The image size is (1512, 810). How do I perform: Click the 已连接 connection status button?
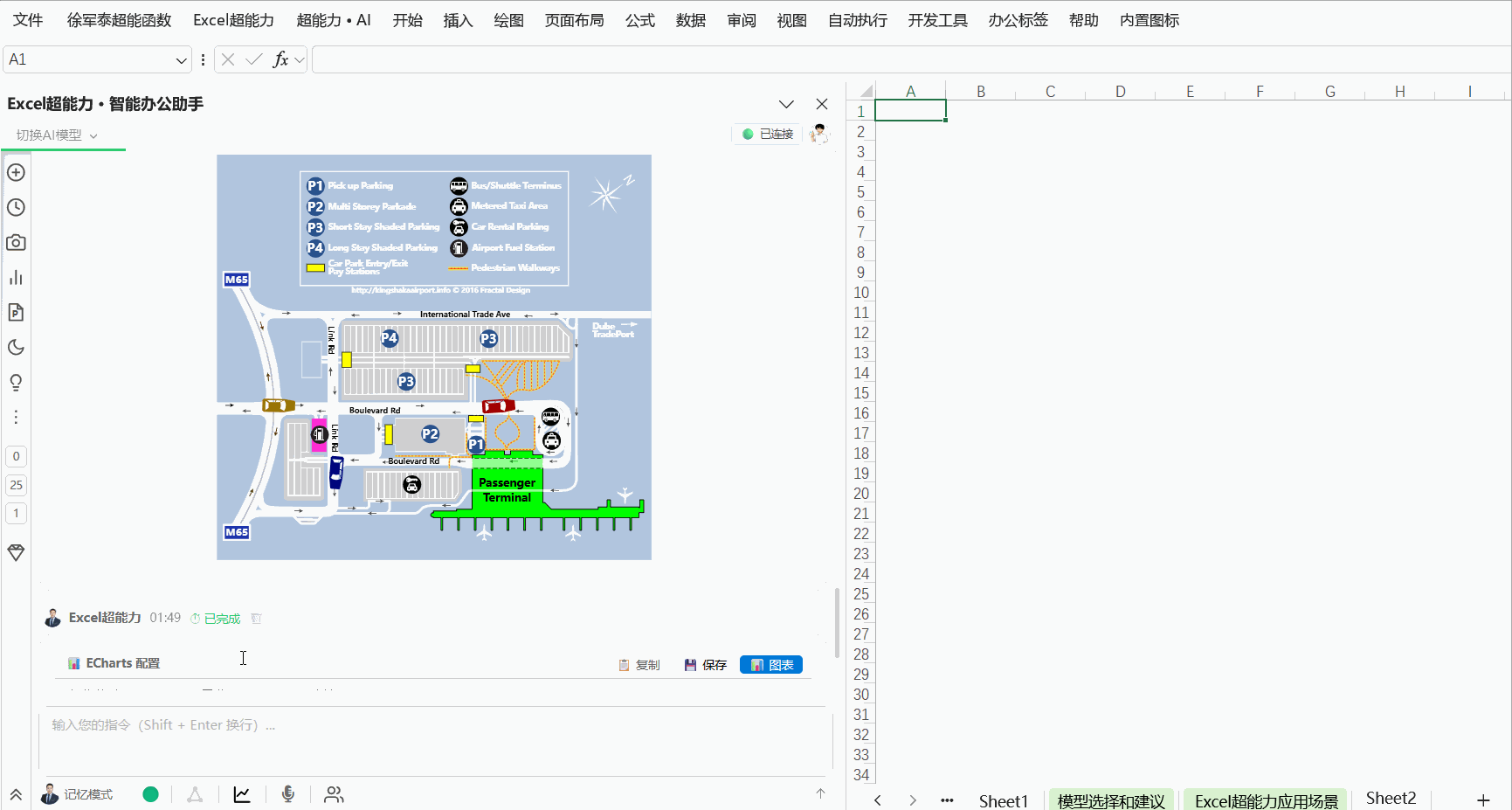coord(767,134)
